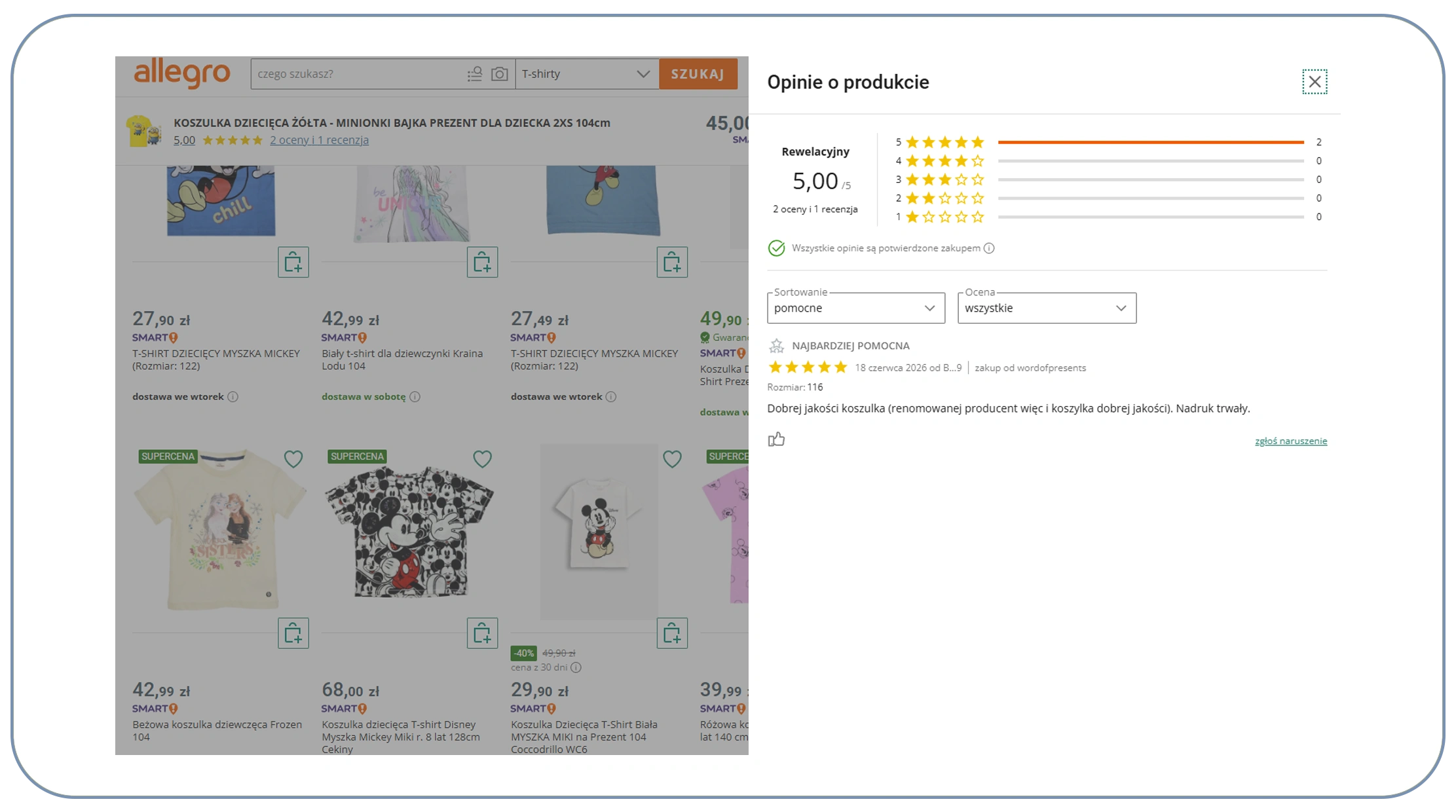Open Beżowa koszulka dziewczęca Frozen 104 listing
The width and height of the screenshot is (1456, 812).
click(x=217, y=731)
